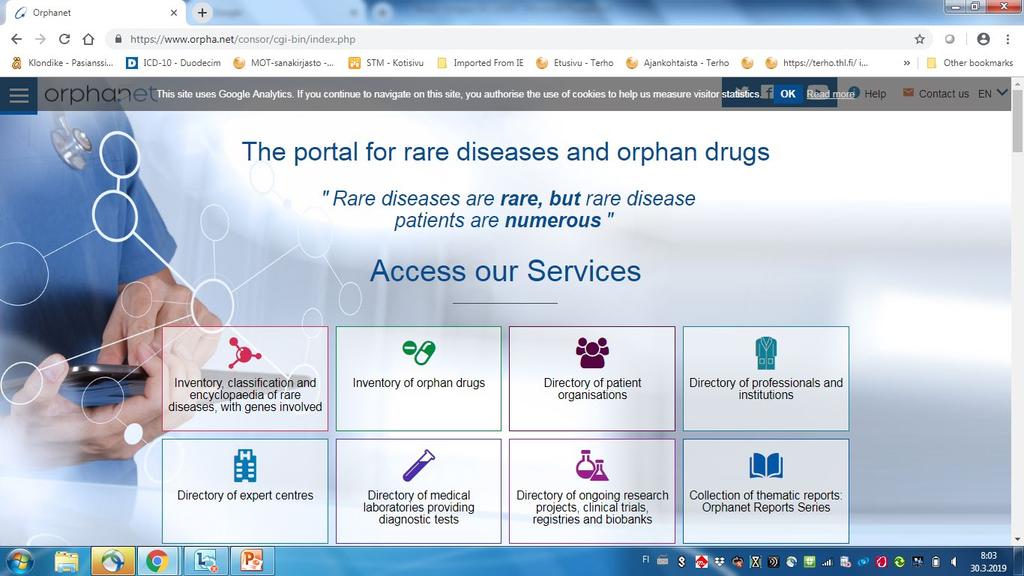
Task: Click the Read more cookie link
Action: [830, 94]
